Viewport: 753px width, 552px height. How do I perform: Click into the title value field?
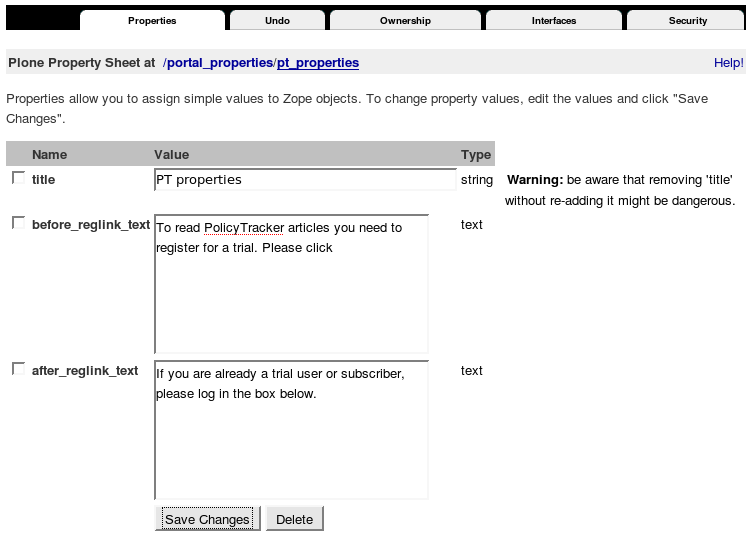coord(305,180)
